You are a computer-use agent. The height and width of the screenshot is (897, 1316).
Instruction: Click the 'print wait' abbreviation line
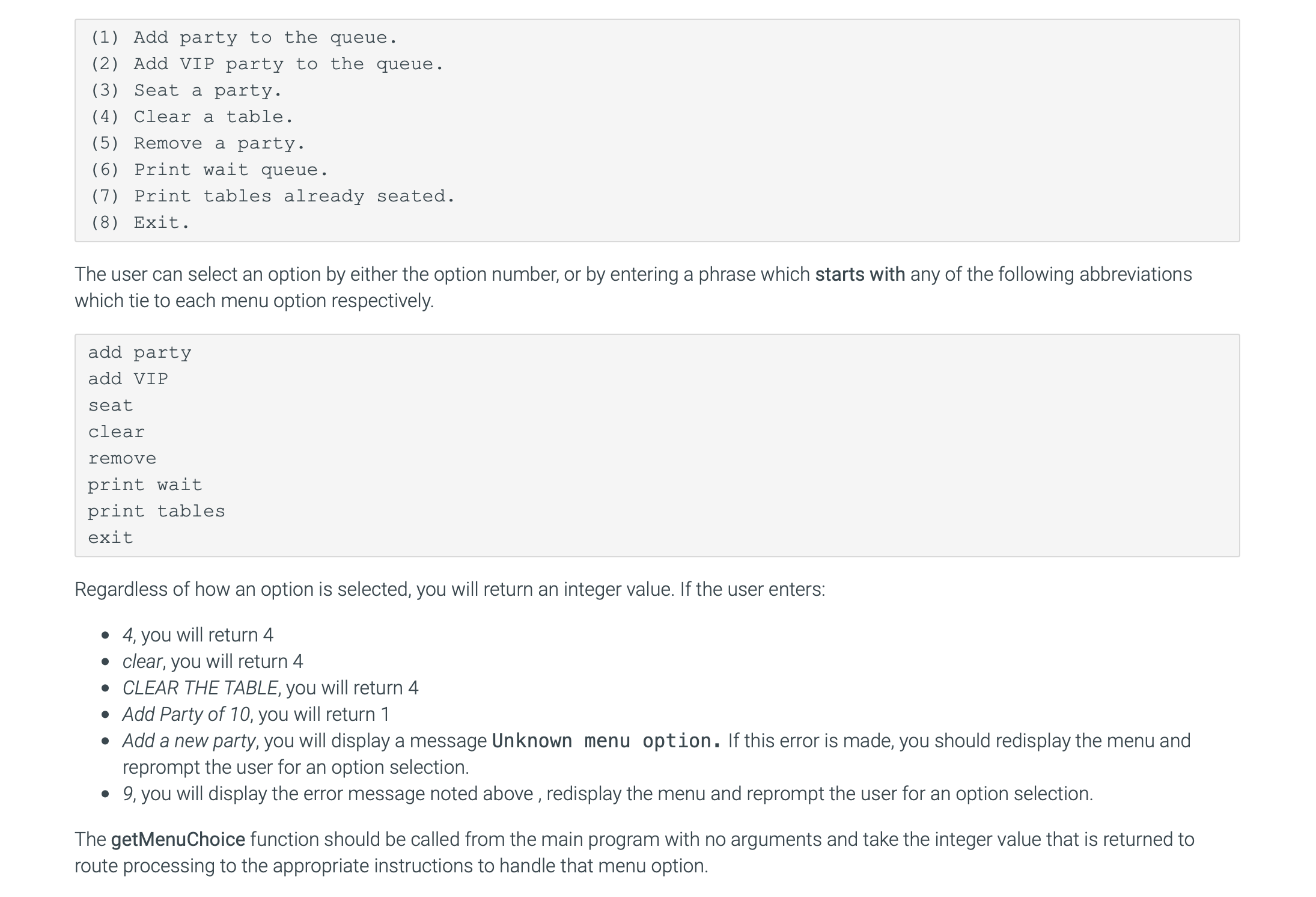(145, 485)
